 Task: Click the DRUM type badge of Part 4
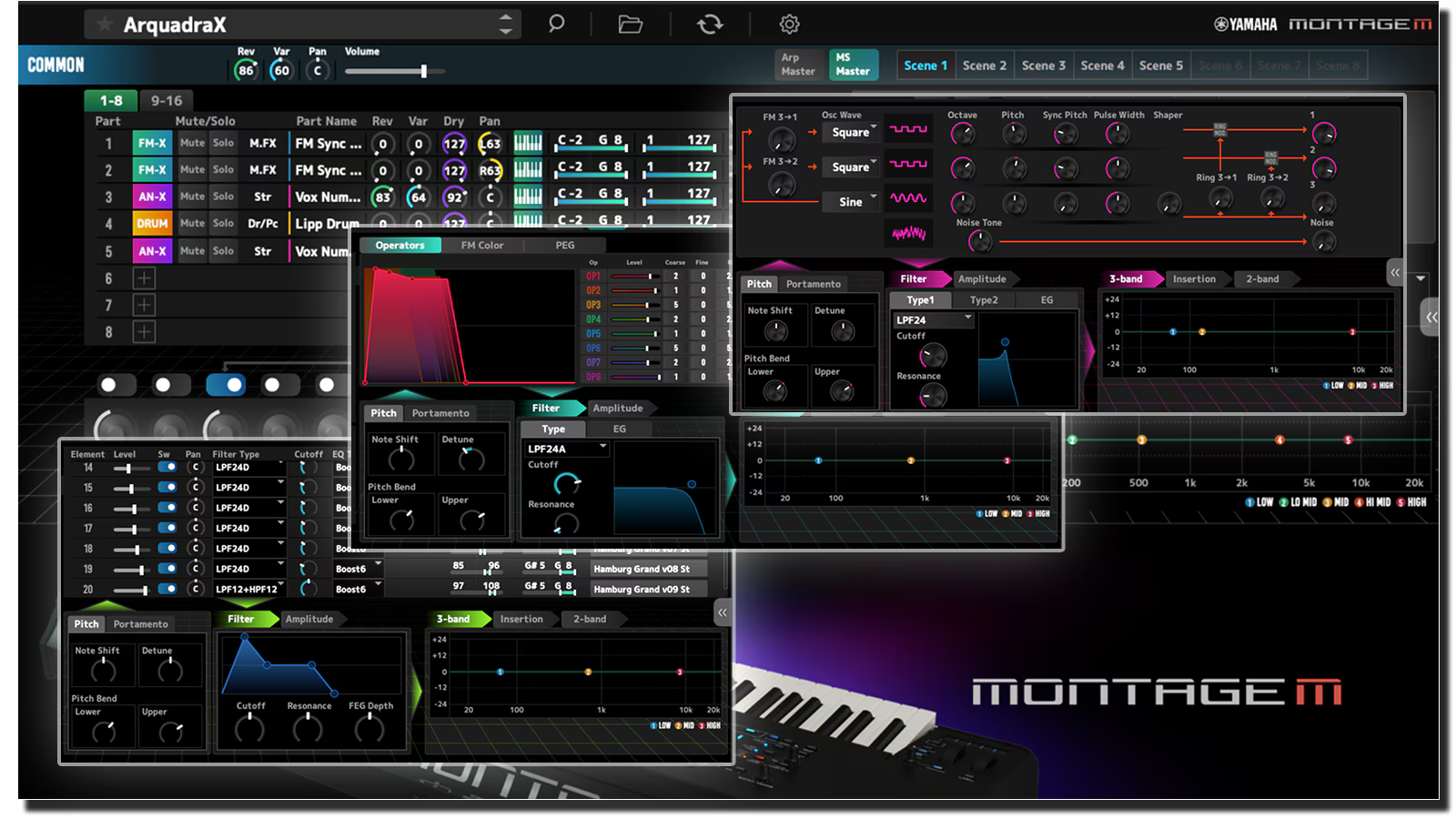[x=152, y=223]
